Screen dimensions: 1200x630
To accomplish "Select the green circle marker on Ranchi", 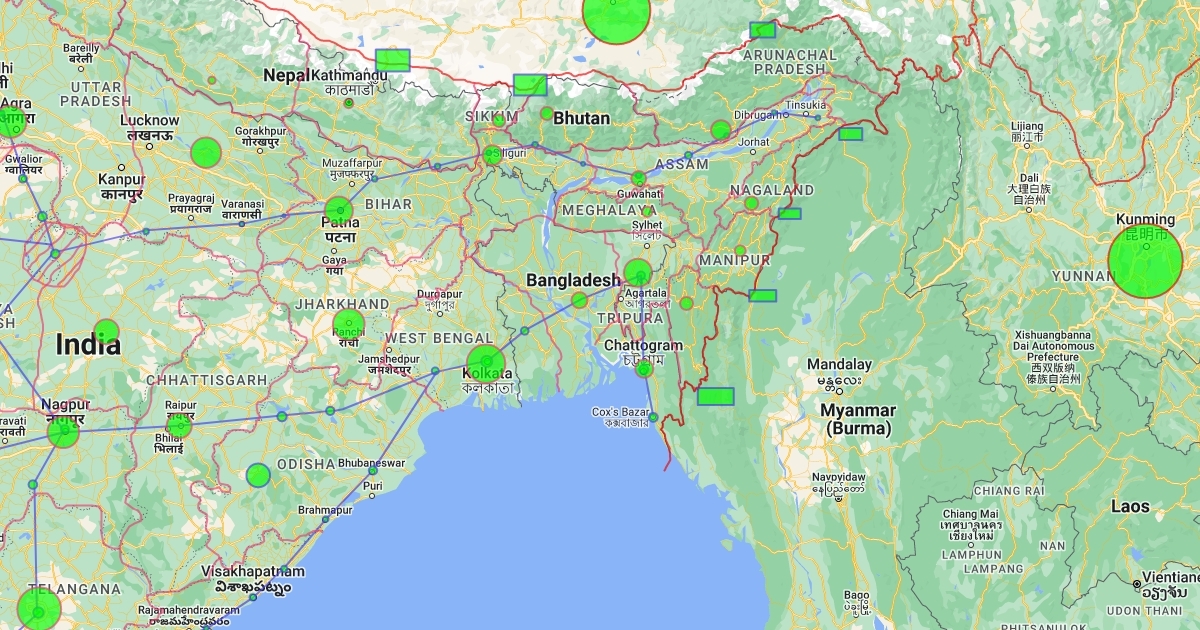I will (348, 325).
